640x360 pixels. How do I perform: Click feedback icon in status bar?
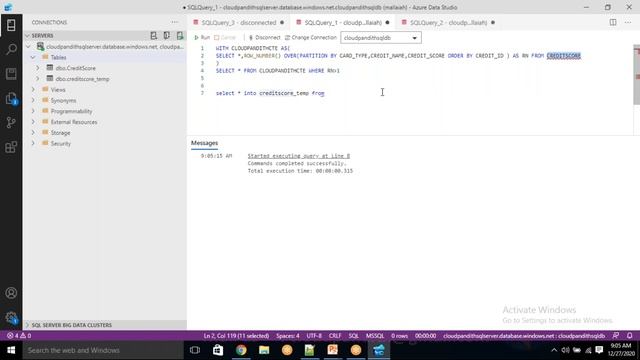(x=616, y=336)
